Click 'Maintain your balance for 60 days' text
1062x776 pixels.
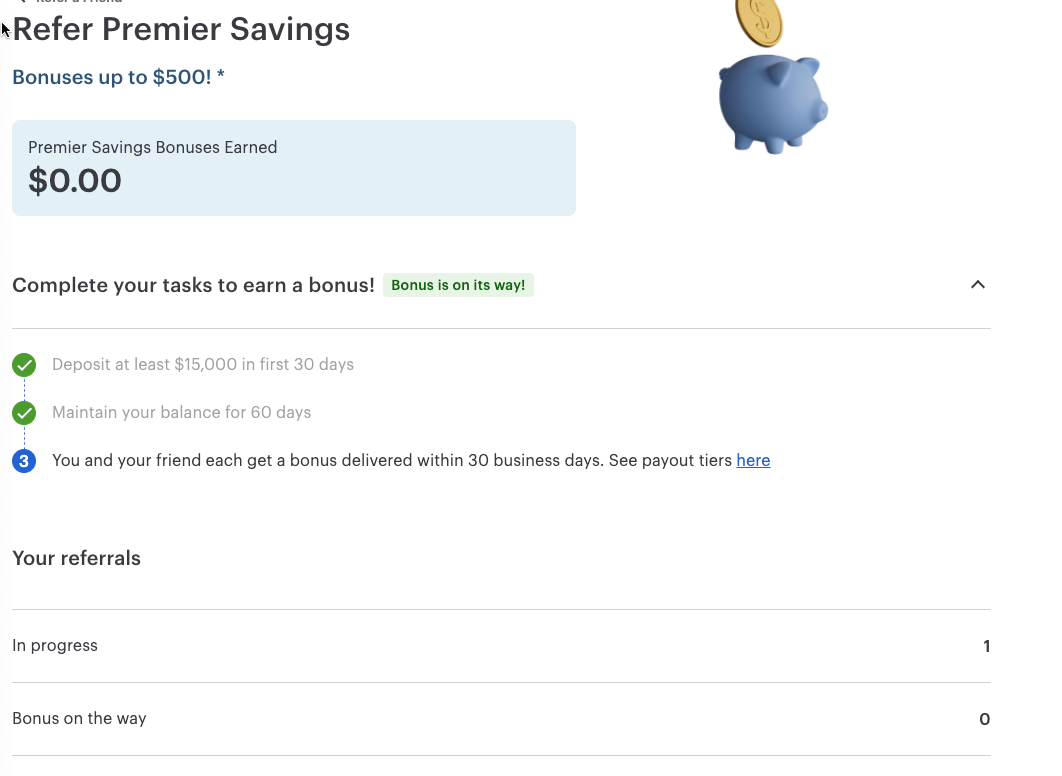182,412
